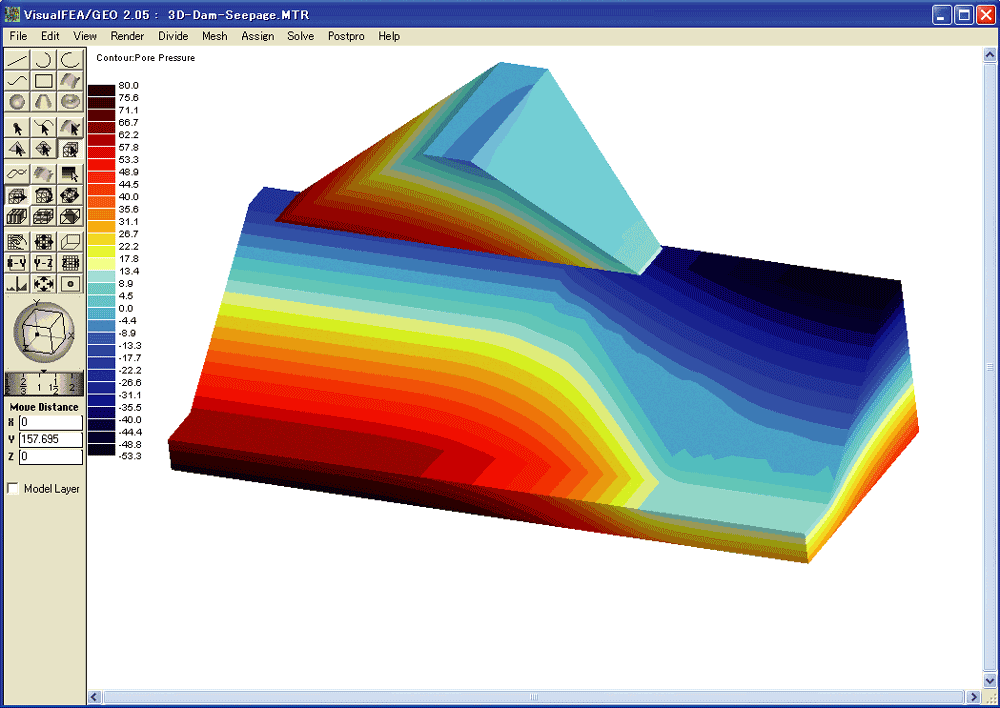Pick the node selection arrow tool
1000x708 pixels.
[17, 128]
